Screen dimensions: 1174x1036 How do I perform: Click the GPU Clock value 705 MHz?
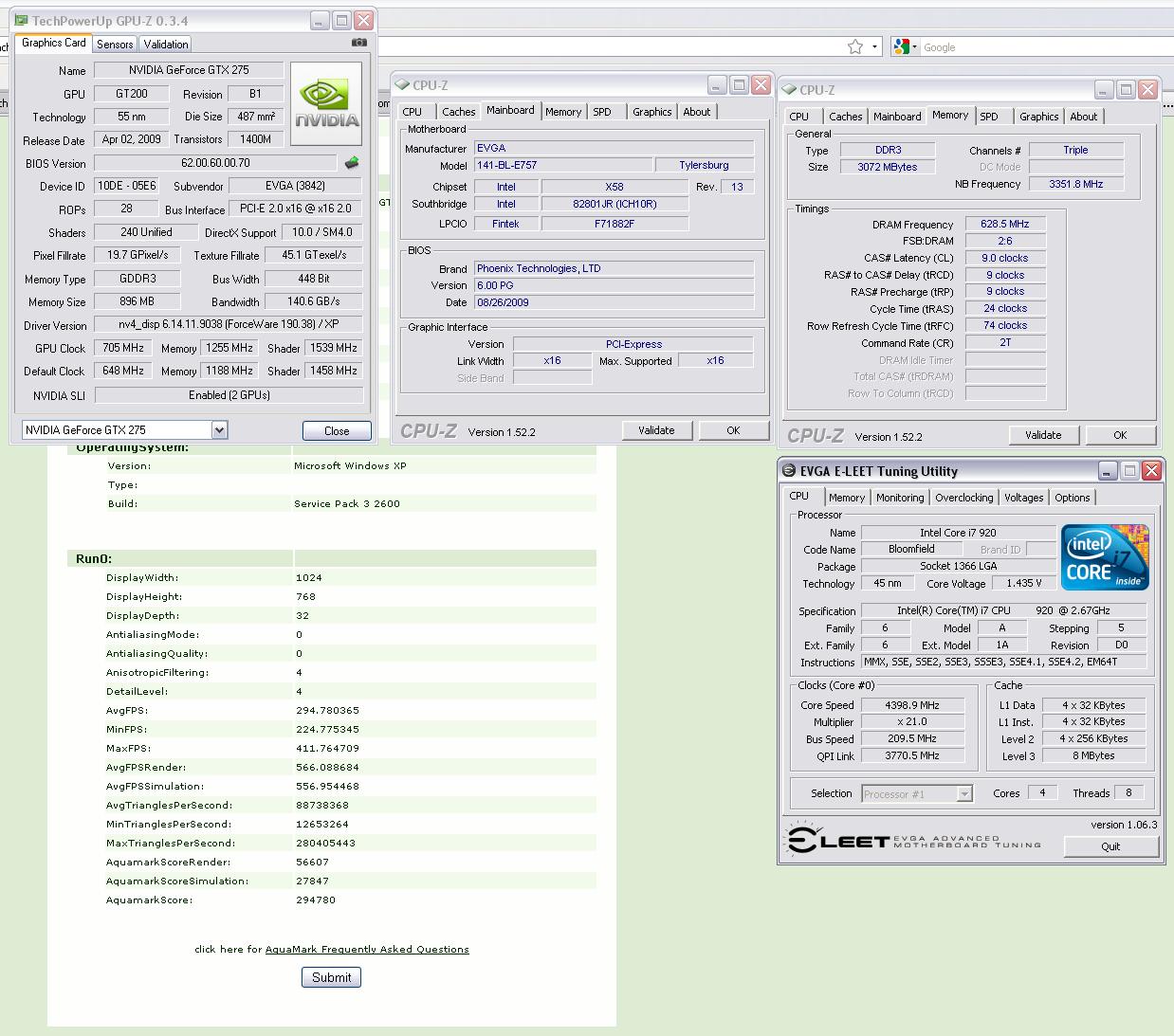(x=122, y=348)
